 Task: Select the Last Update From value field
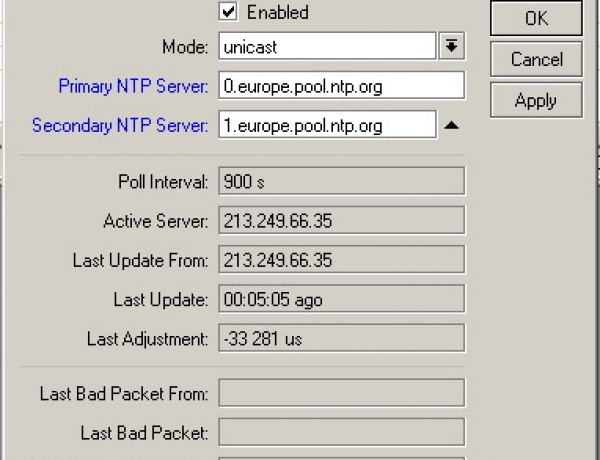point(341,260)
